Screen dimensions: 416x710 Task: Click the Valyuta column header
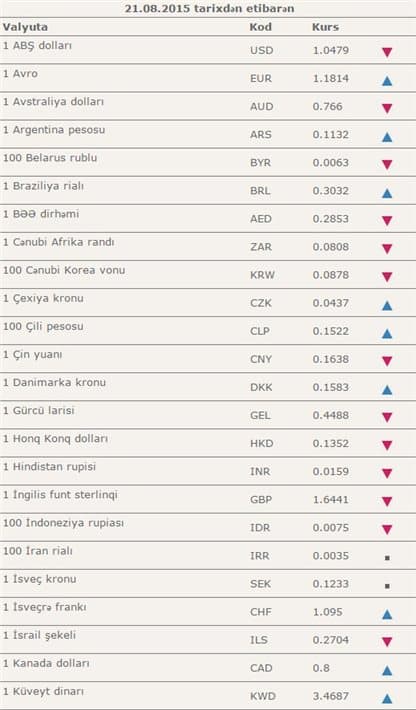(x=25, y=27)
